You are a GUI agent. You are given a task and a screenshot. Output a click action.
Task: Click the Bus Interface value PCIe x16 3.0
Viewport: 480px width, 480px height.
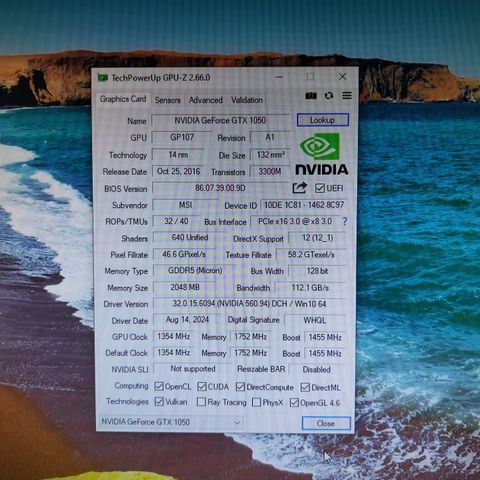pyautogui.click(x=295, y=221)
